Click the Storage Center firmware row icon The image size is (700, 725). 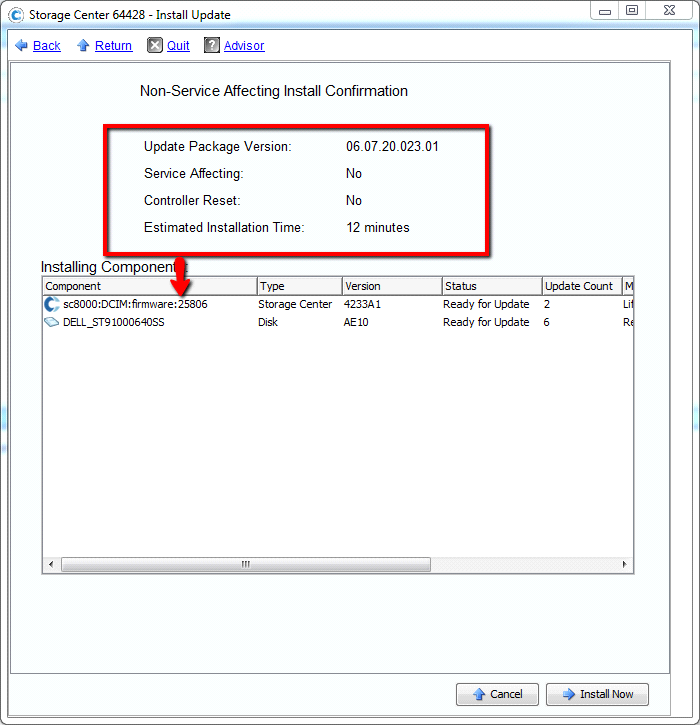pyautogui.click(x=52, y=304)
